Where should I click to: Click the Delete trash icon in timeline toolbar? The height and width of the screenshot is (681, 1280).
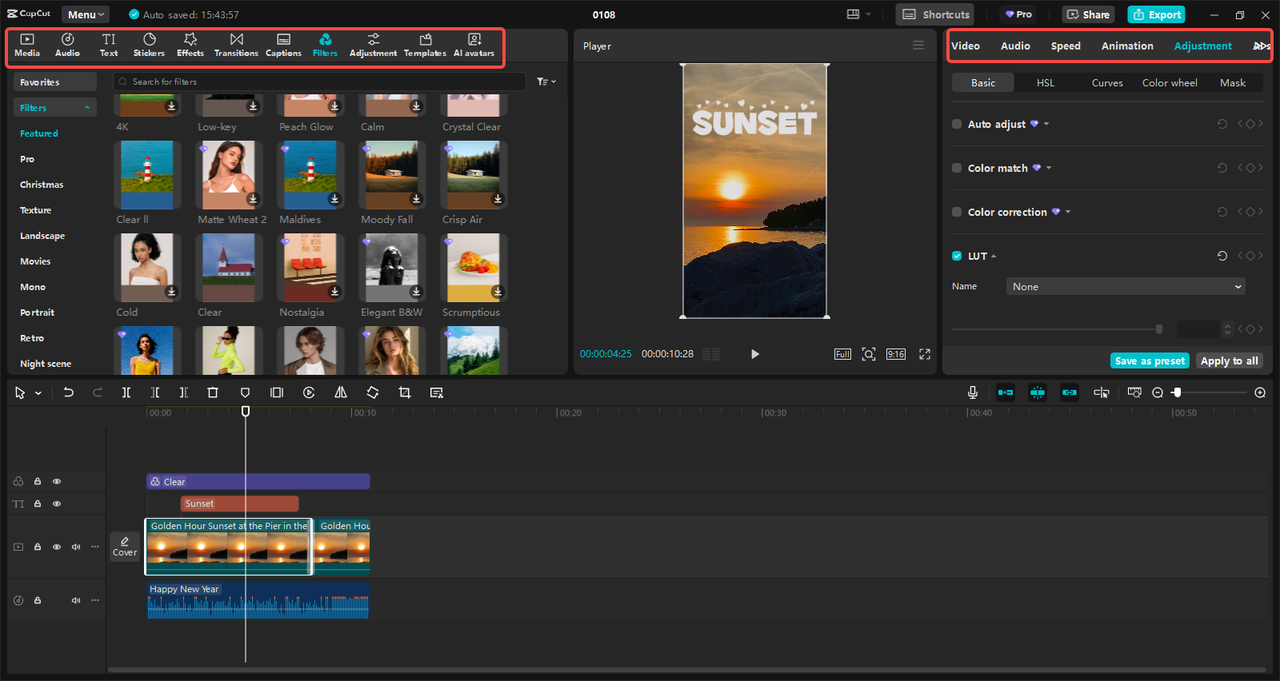212,393
